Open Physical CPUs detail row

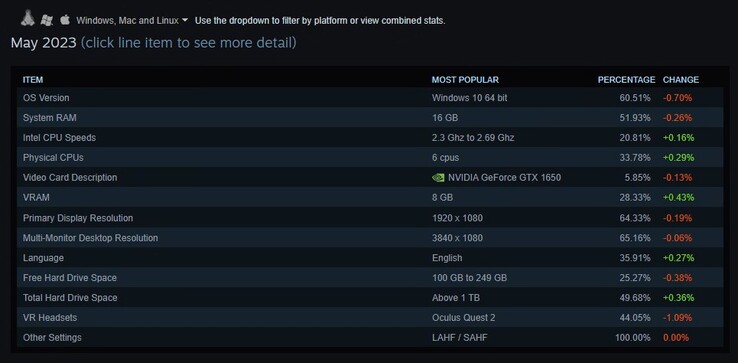pos(370,157)
